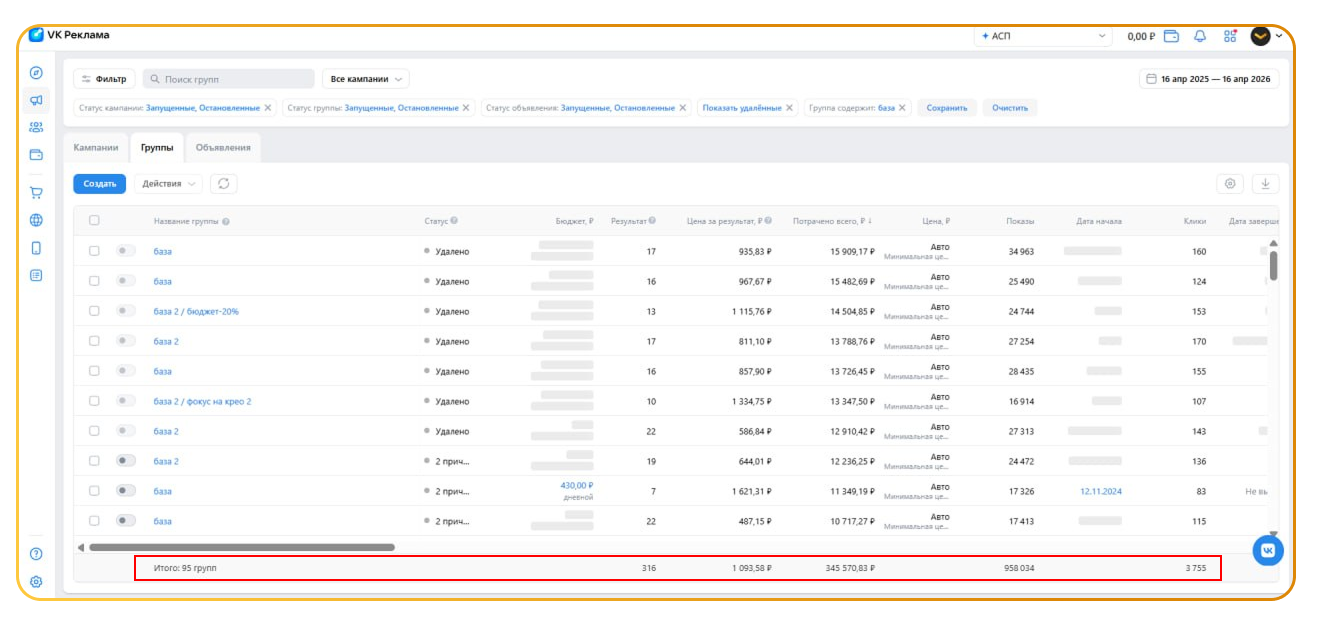The image size is (1323, 625).
Task: Switch to the Объявления tab
Action: pyautogui.click(x=223, y=147)
